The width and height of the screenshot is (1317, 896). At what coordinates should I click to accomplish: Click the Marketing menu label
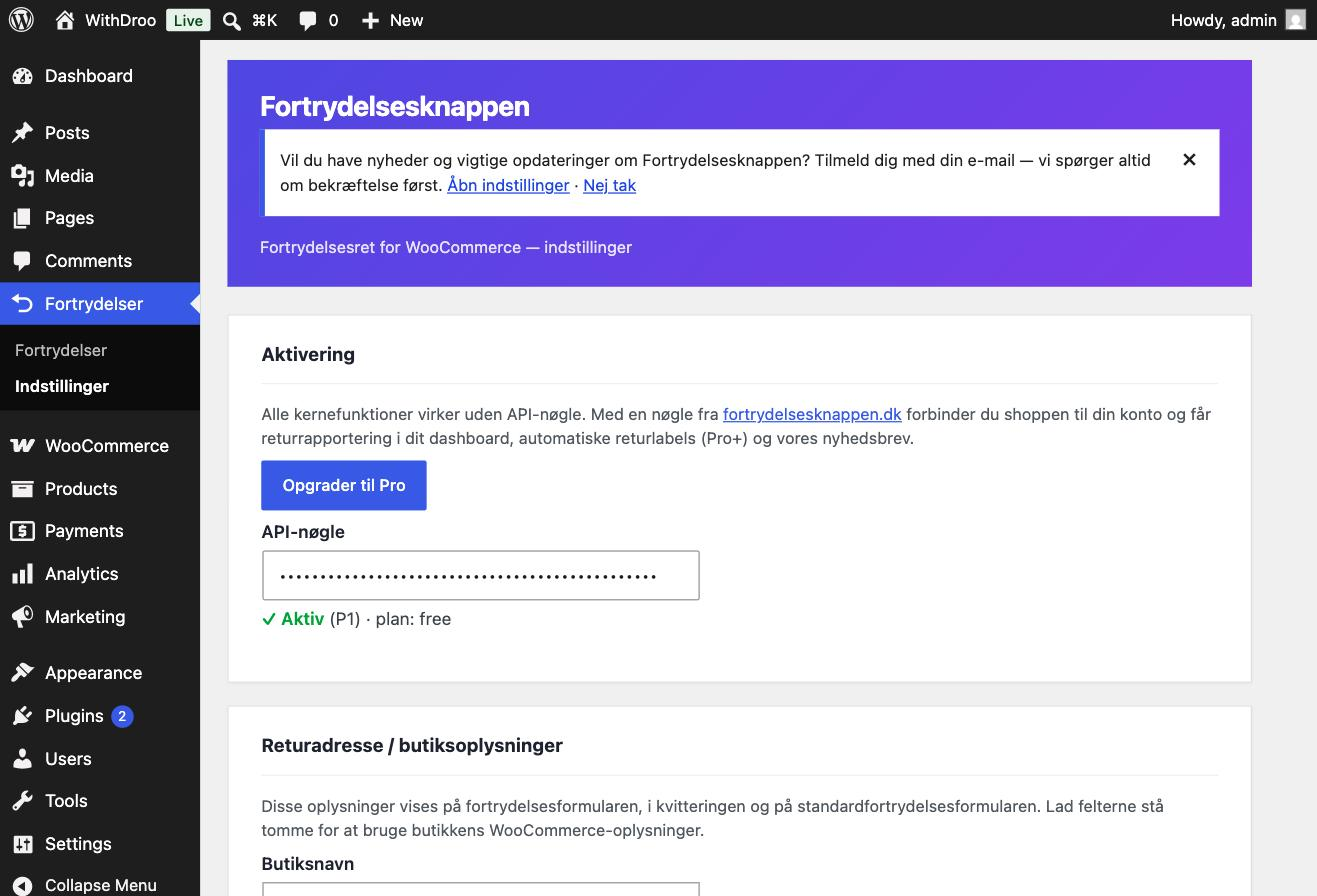(85, 617)
